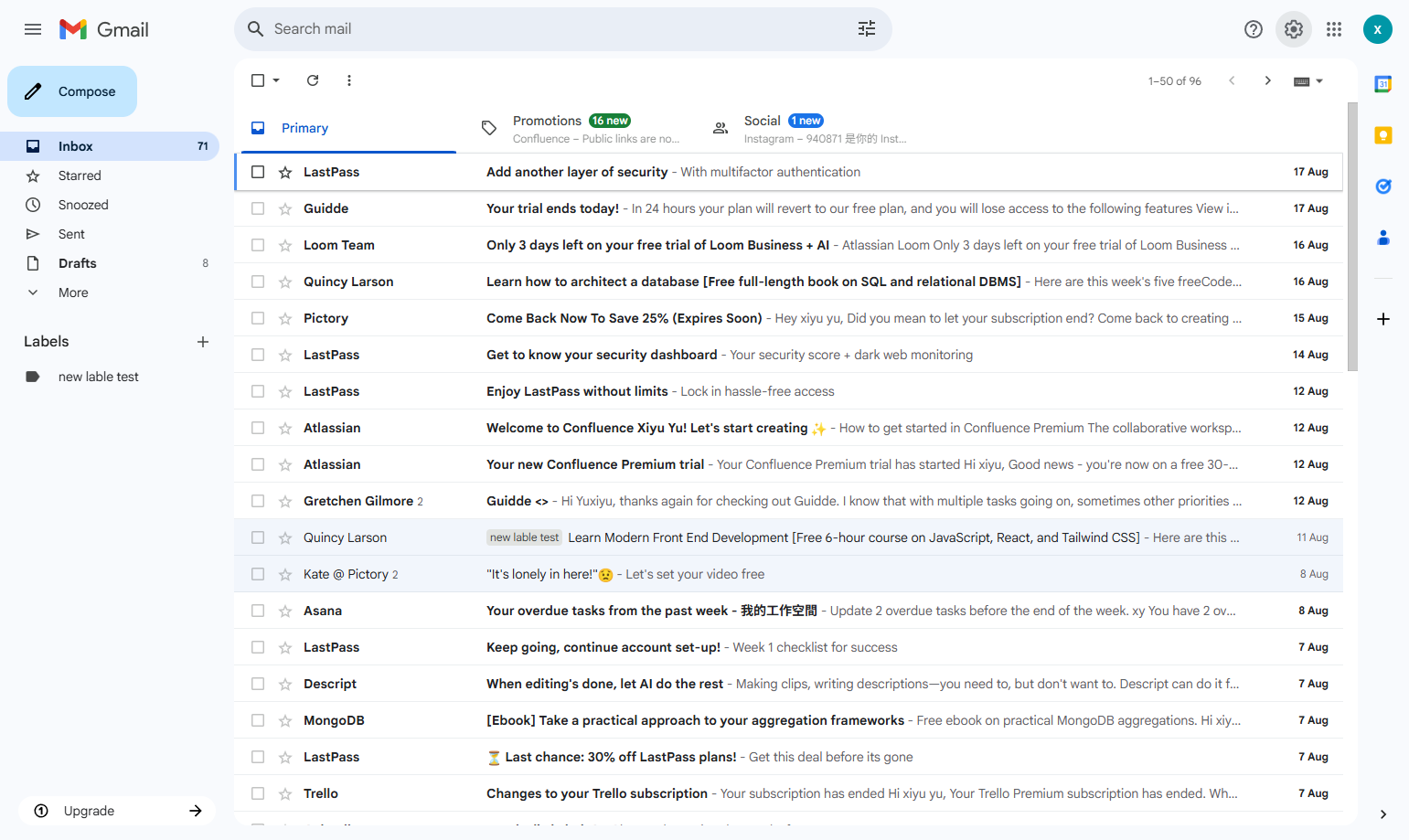Image resolution: width=1409 pixels, height=840 pixels.
Task: Go to older messages arrow
Action: pos(1268,80)
